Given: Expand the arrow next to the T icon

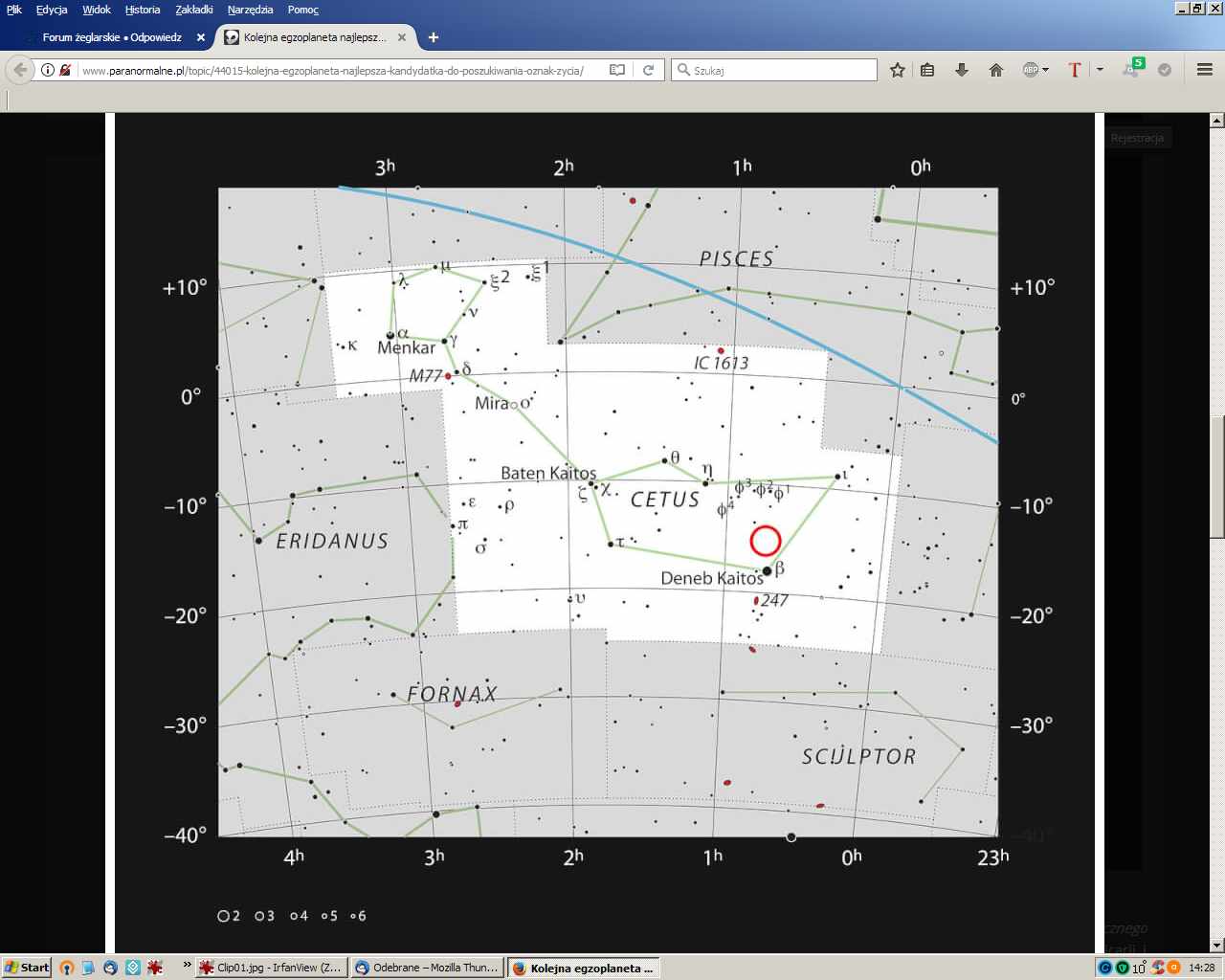Looking at the screenshot, I should tap(1100, 70).
